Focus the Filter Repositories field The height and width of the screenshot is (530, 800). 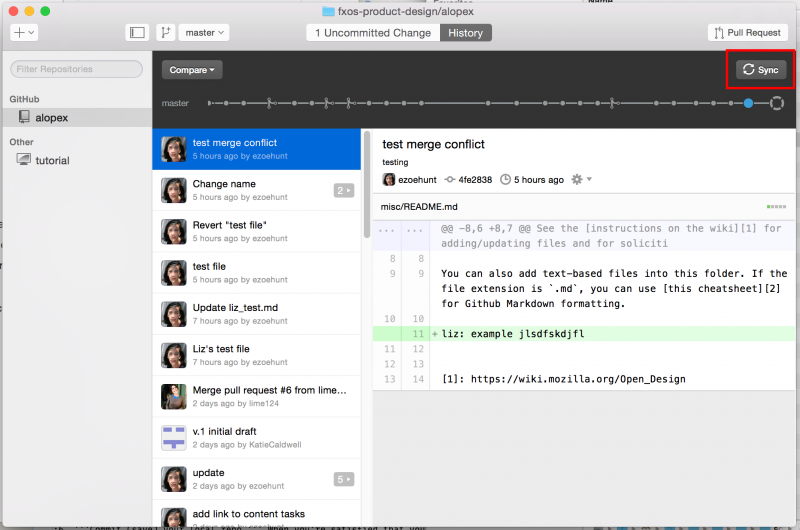(x=77, y=69)
